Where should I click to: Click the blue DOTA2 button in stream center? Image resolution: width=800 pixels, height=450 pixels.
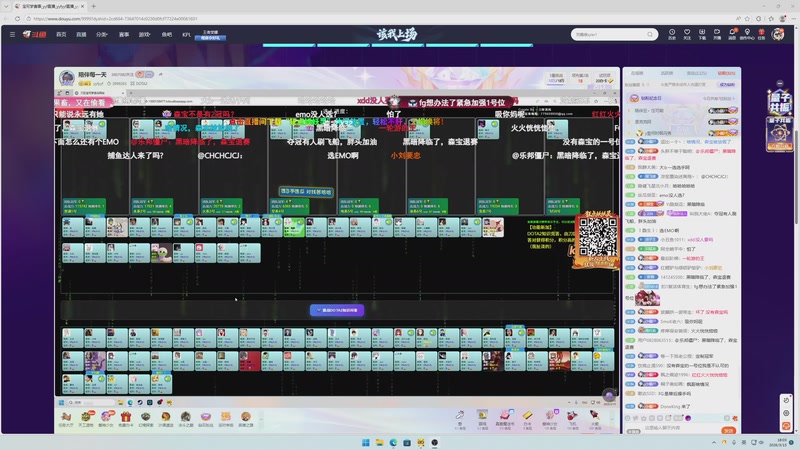[x=337, y=310]
